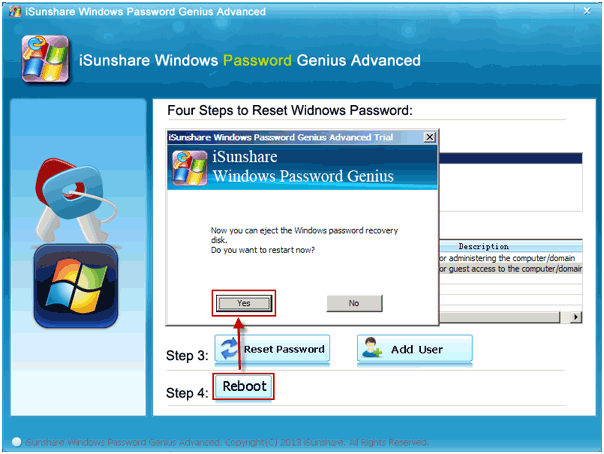Viewport: 604px width, 454px height.
Task: Click the round icon beside copyright text
Action: coord(17,442)
